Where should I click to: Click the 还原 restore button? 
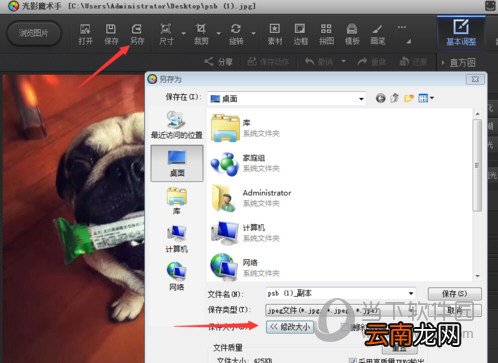click(x=413, y=62)
